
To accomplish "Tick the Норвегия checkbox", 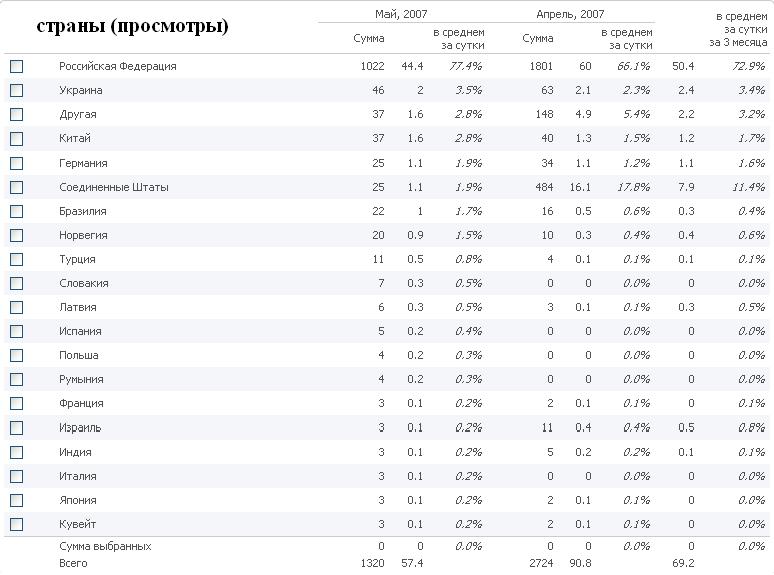I will 16,235.
